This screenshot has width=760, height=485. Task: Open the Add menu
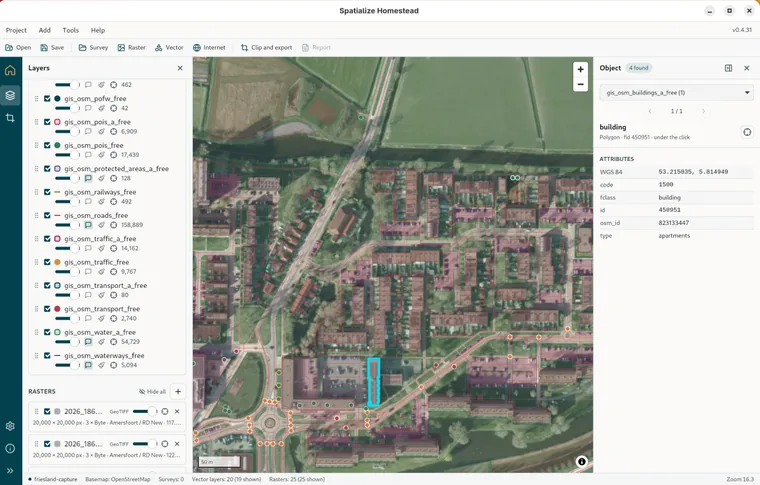tap(45, 30)
